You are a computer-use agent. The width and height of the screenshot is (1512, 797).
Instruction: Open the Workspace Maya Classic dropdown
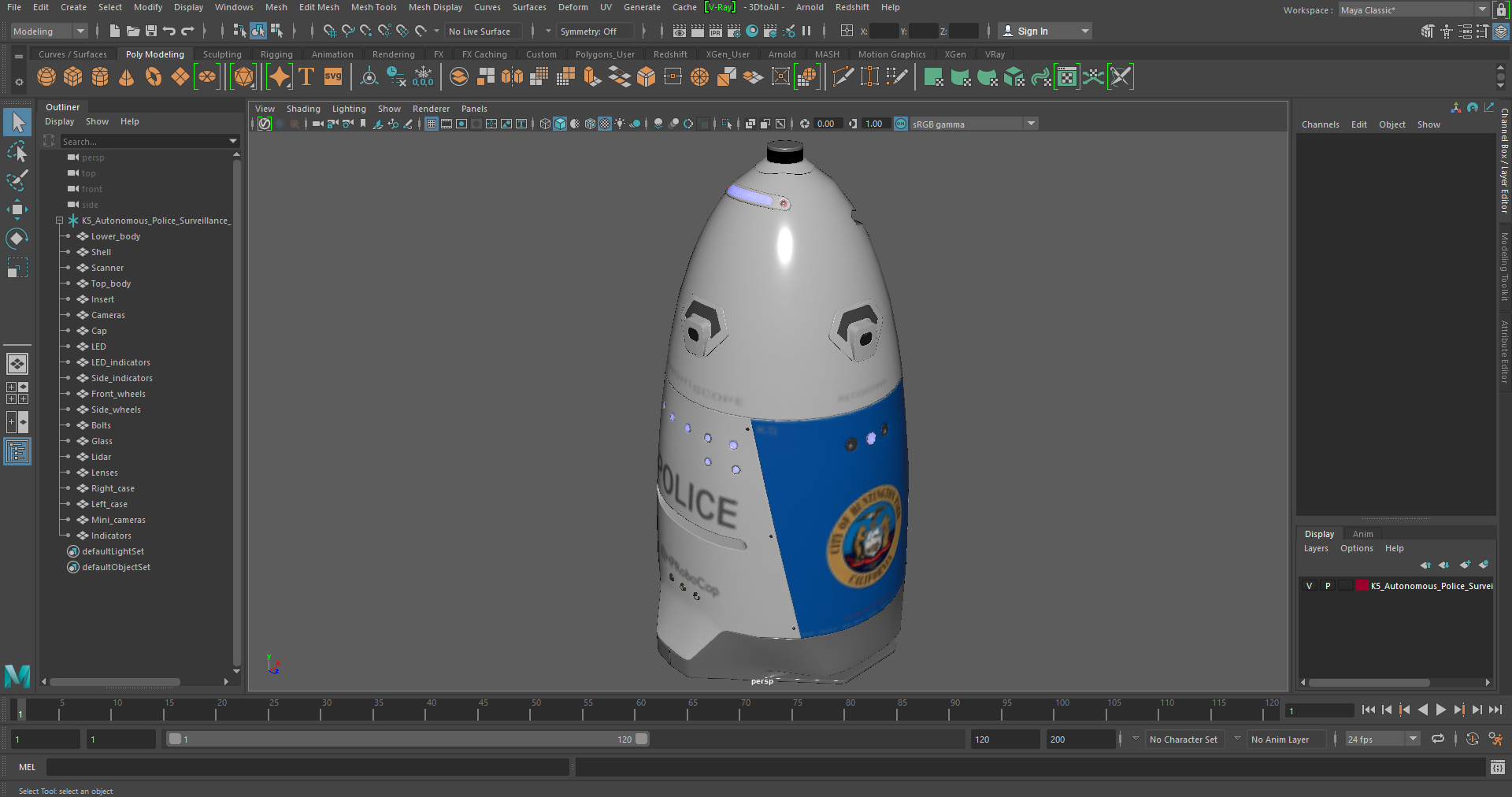pyautogui.click(x=1414, y=10)
